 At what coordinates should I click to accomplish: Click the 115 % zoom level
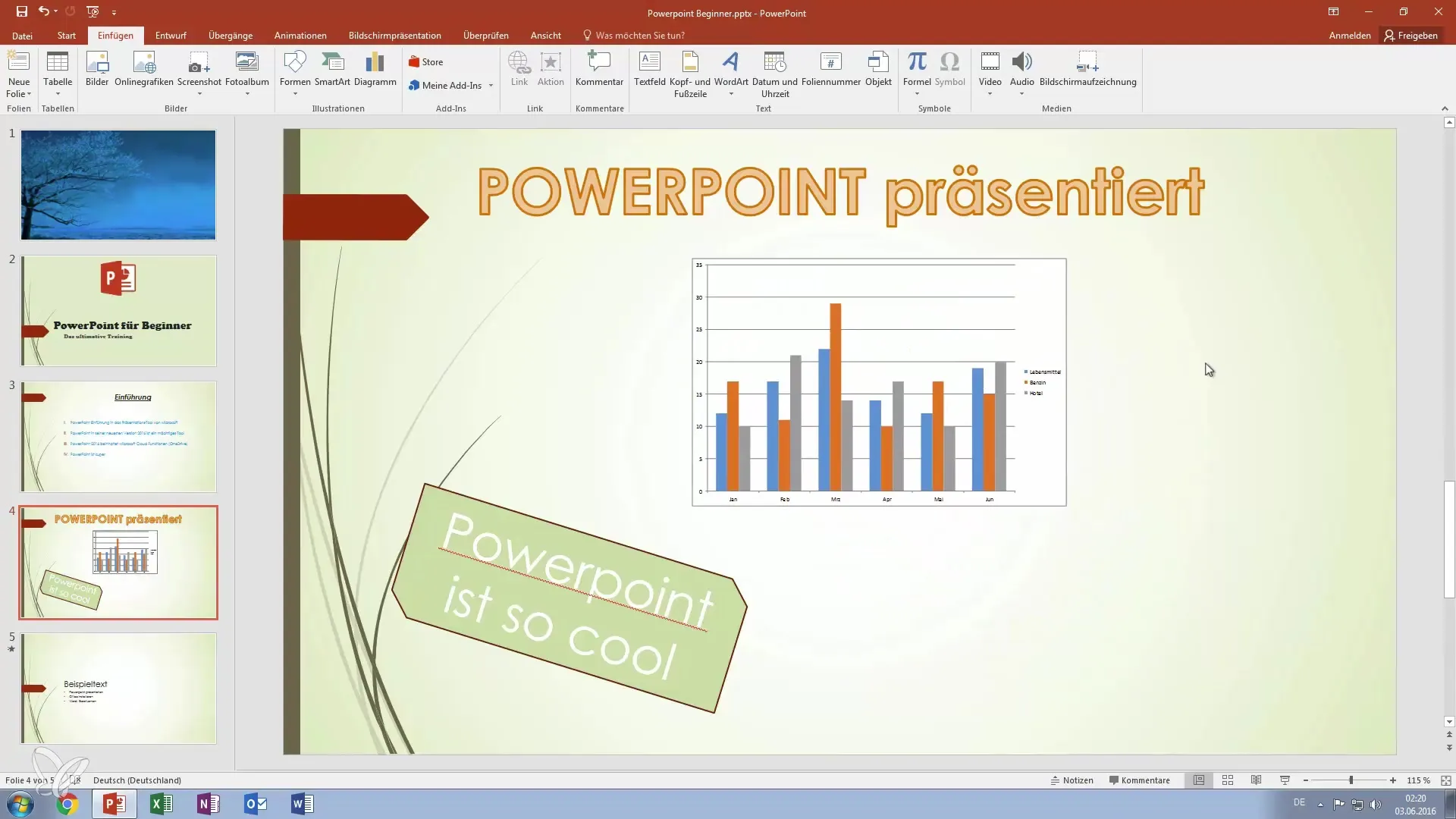click(1418, 780)
